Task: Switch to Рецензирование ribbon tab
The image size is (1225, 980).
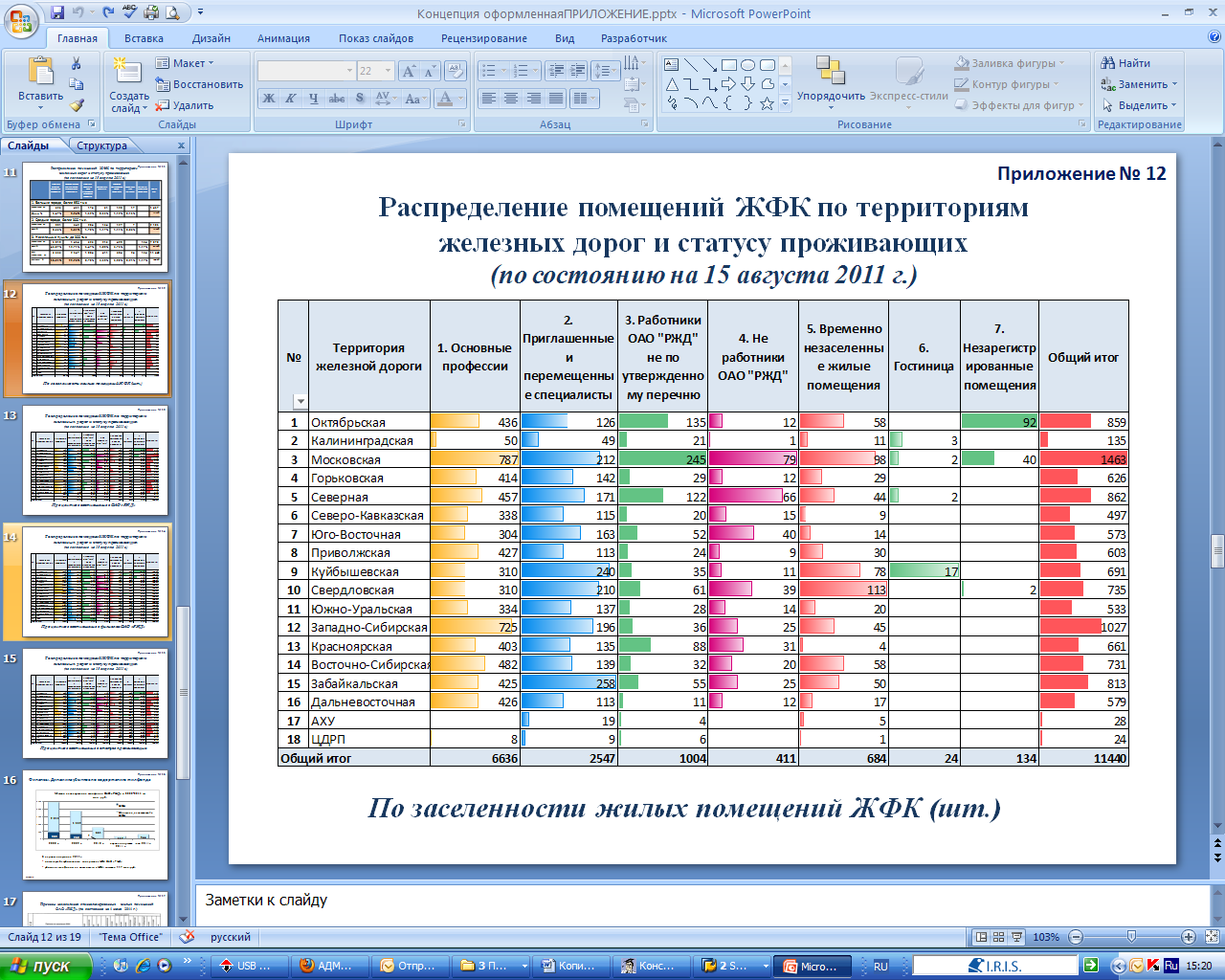Action: pyautogui.click(x=484, y=38)
